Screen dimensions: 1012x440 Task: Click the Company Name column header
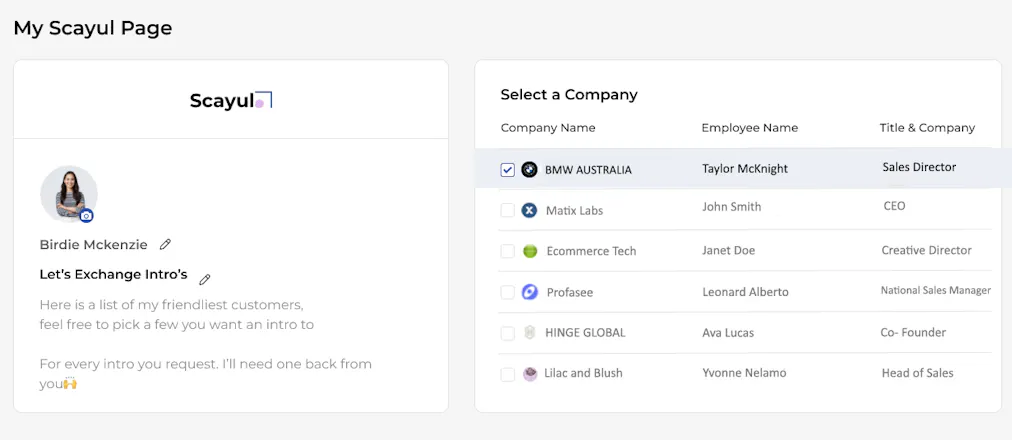[548, 128]
